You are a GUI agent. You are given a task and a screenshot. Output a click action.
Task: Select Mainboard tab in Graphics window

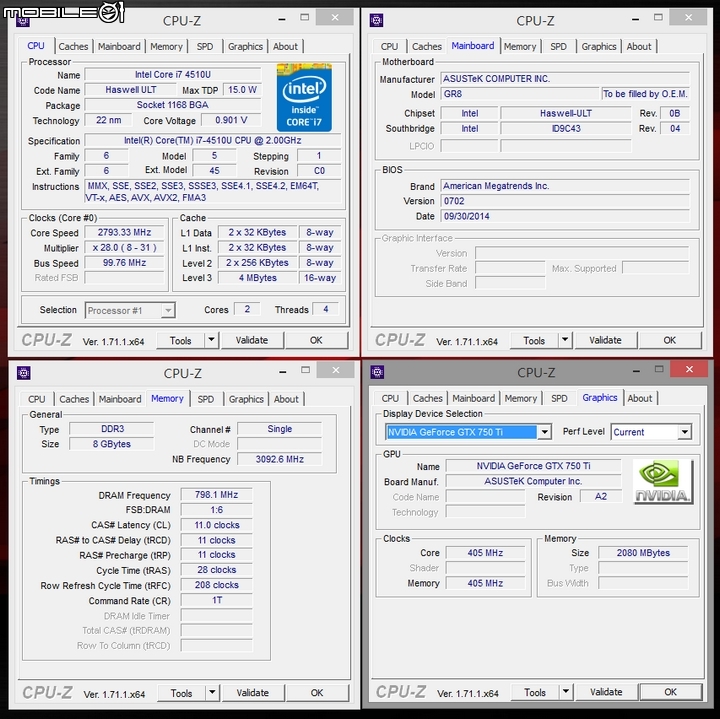coord(473,398)
